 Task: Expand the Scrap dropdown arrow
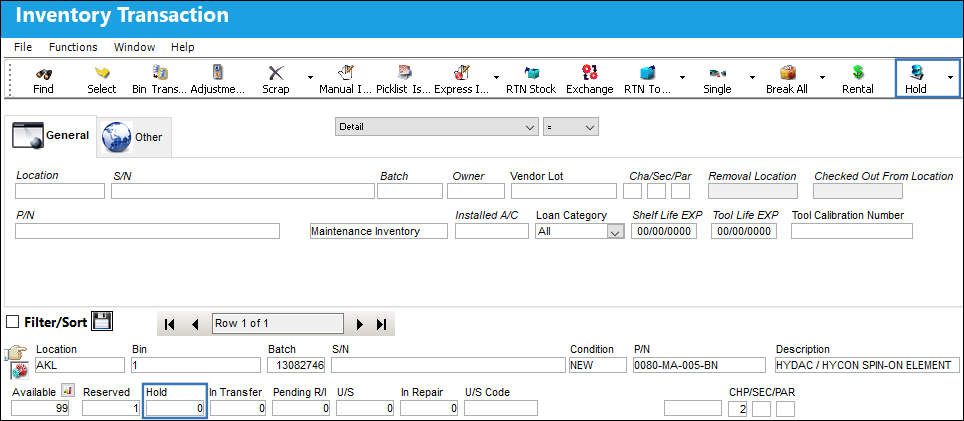(x=310, y=77)
